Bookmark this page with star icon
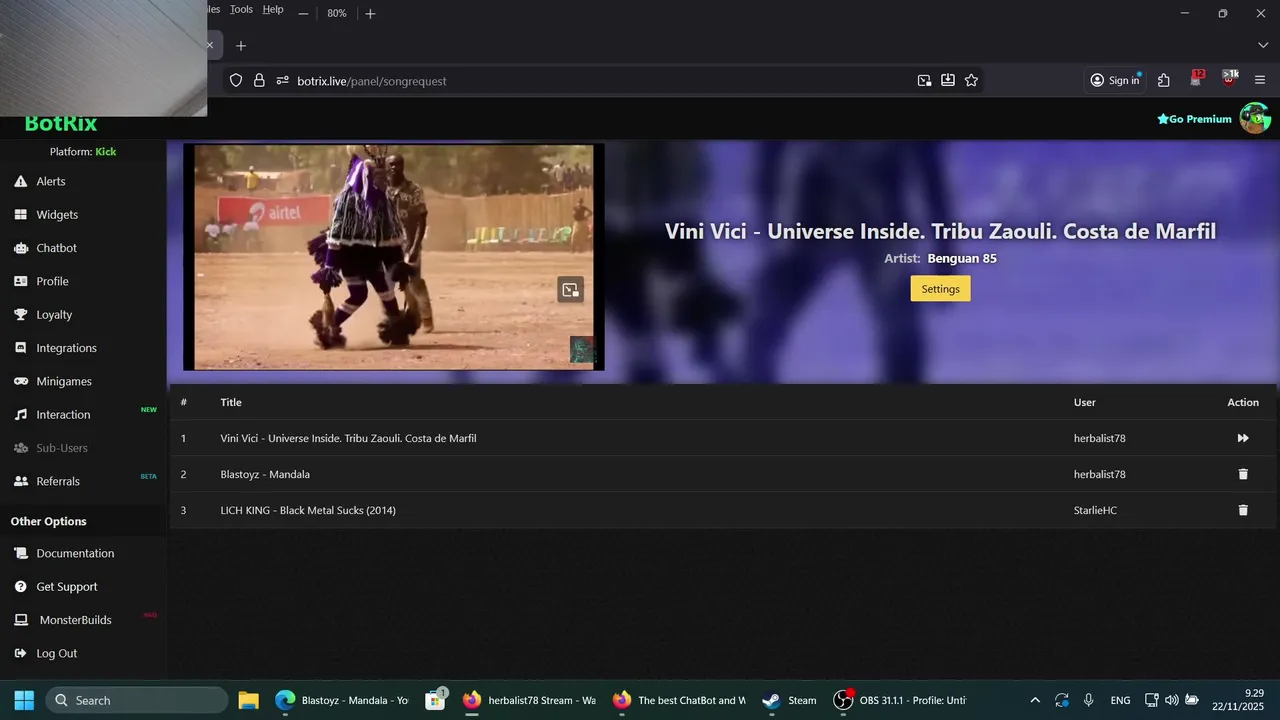Image resolution: width=1280 pixels, height=720 pixels. click(971, 80)
